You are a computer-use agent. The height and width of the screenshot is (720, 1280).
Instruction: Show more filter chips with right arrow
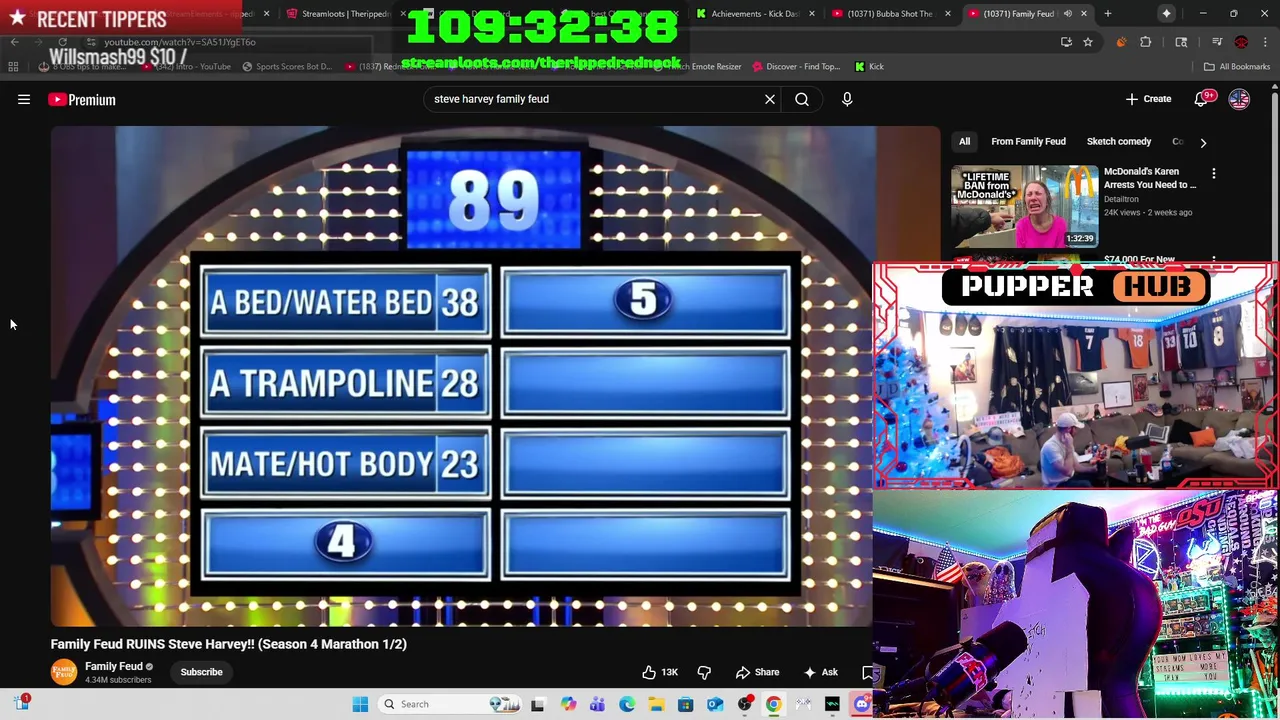coord(1203,142)
